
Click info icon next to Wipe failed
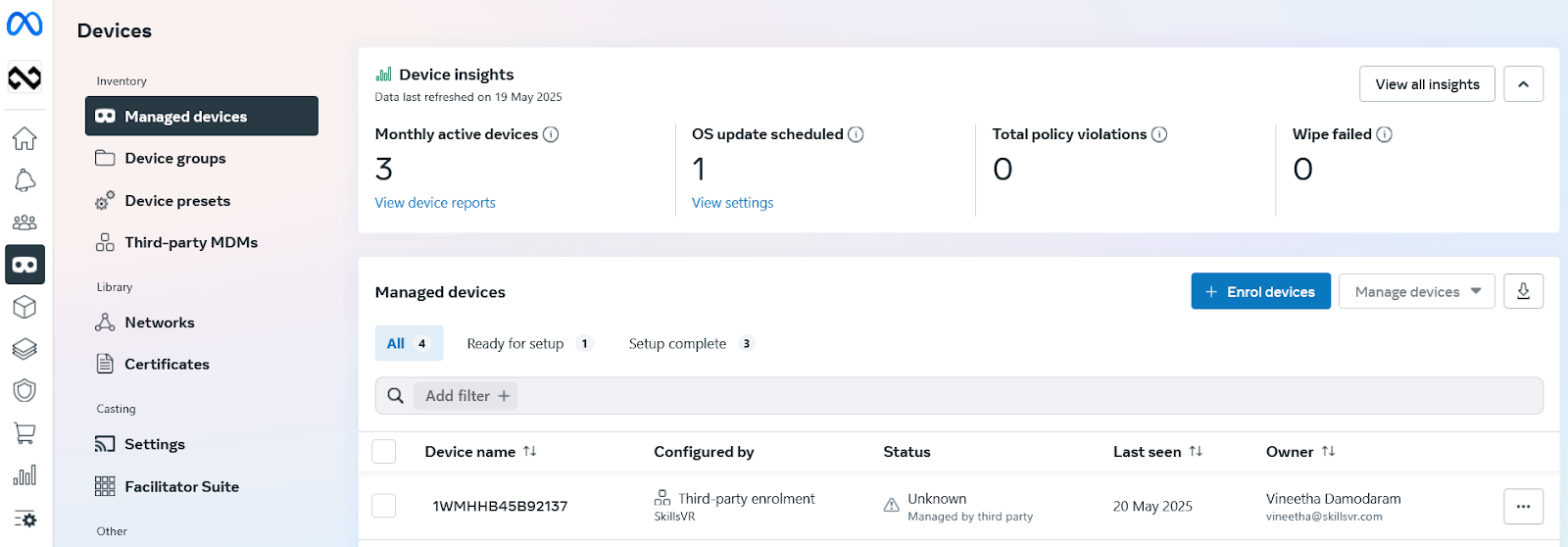(1384, 134)
